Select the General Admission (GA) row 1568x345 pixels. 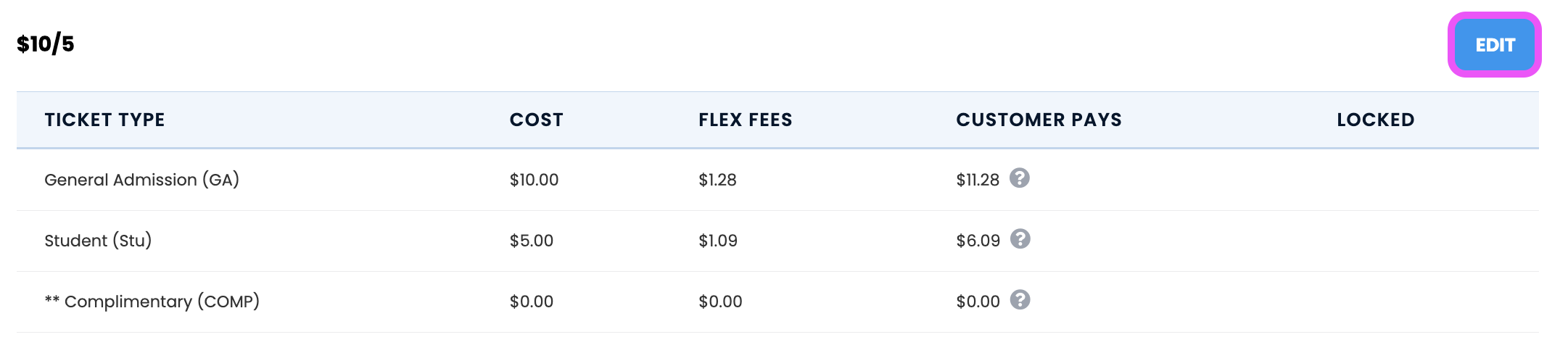pos(777,180)
